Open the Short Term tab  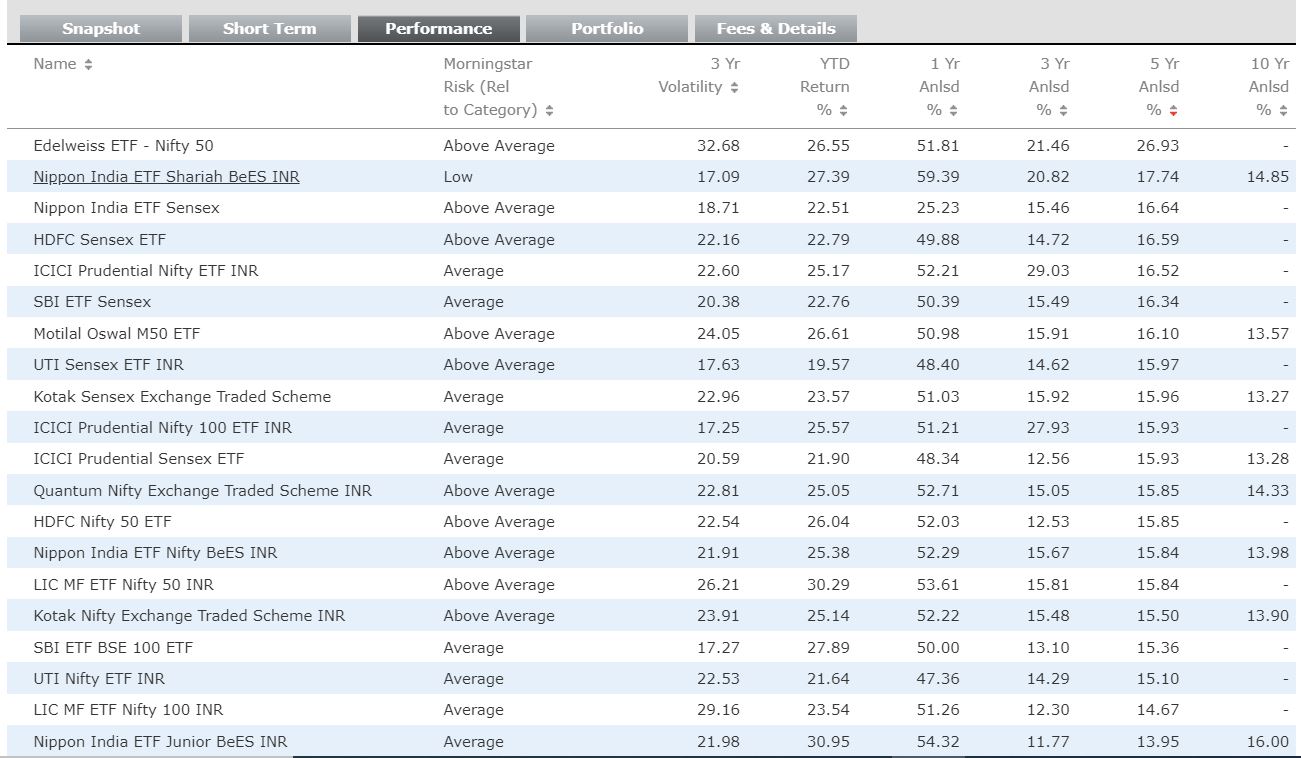[x=269, y=28]
